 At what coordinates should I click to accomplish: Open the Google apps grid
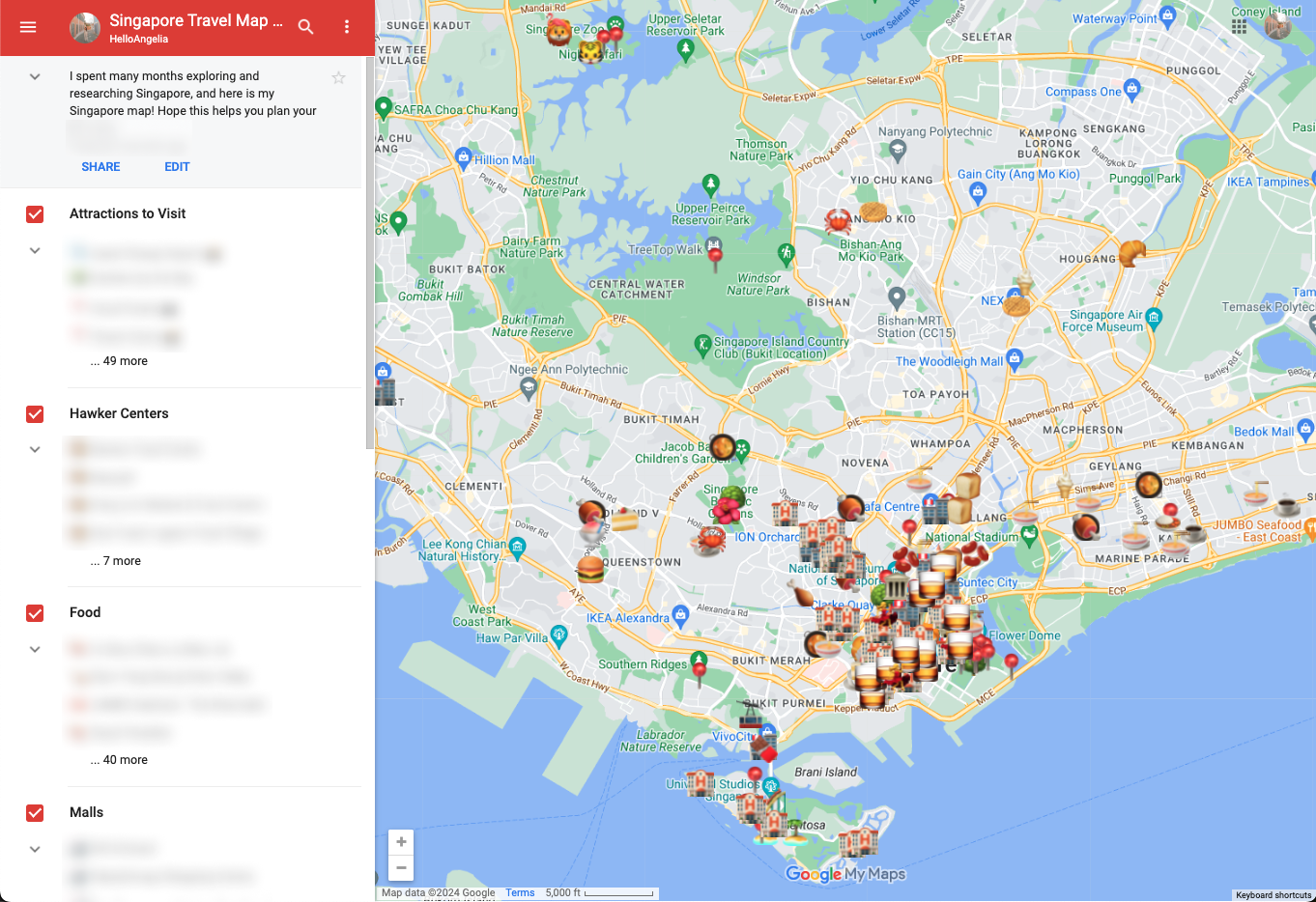point(1239,27)
